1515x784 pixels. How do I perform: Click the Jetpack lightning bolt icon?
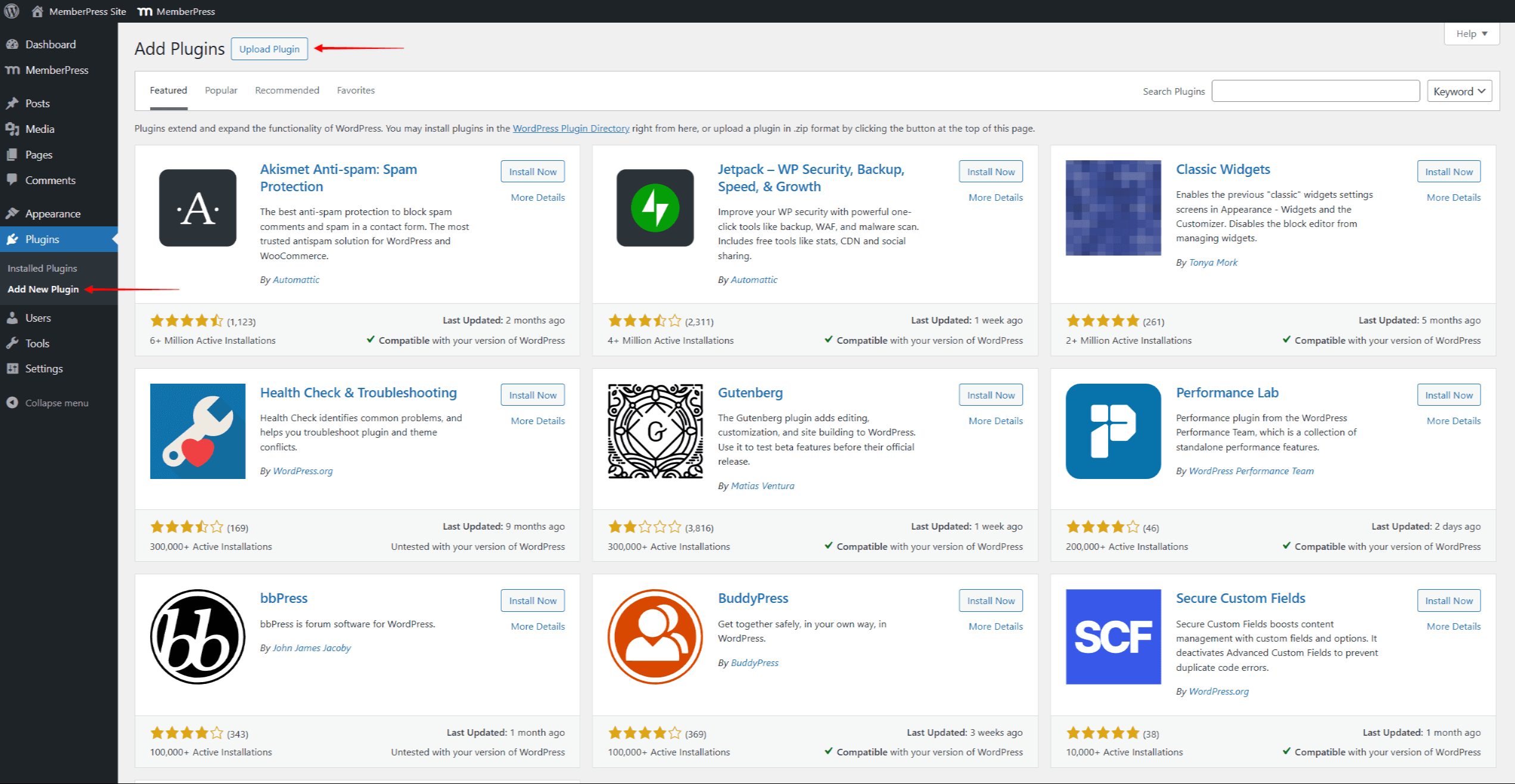tap(655, 208)
